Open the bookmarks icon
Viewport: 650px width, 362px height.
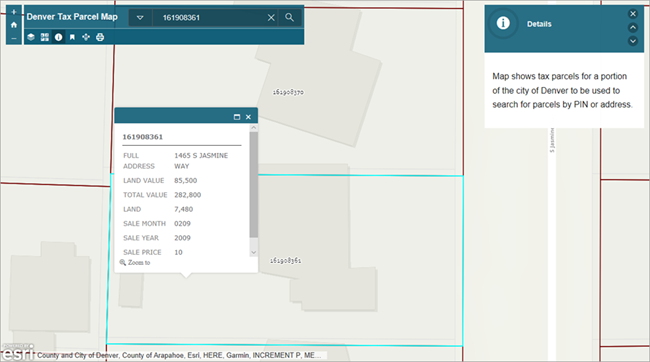[x=72, y=37]
